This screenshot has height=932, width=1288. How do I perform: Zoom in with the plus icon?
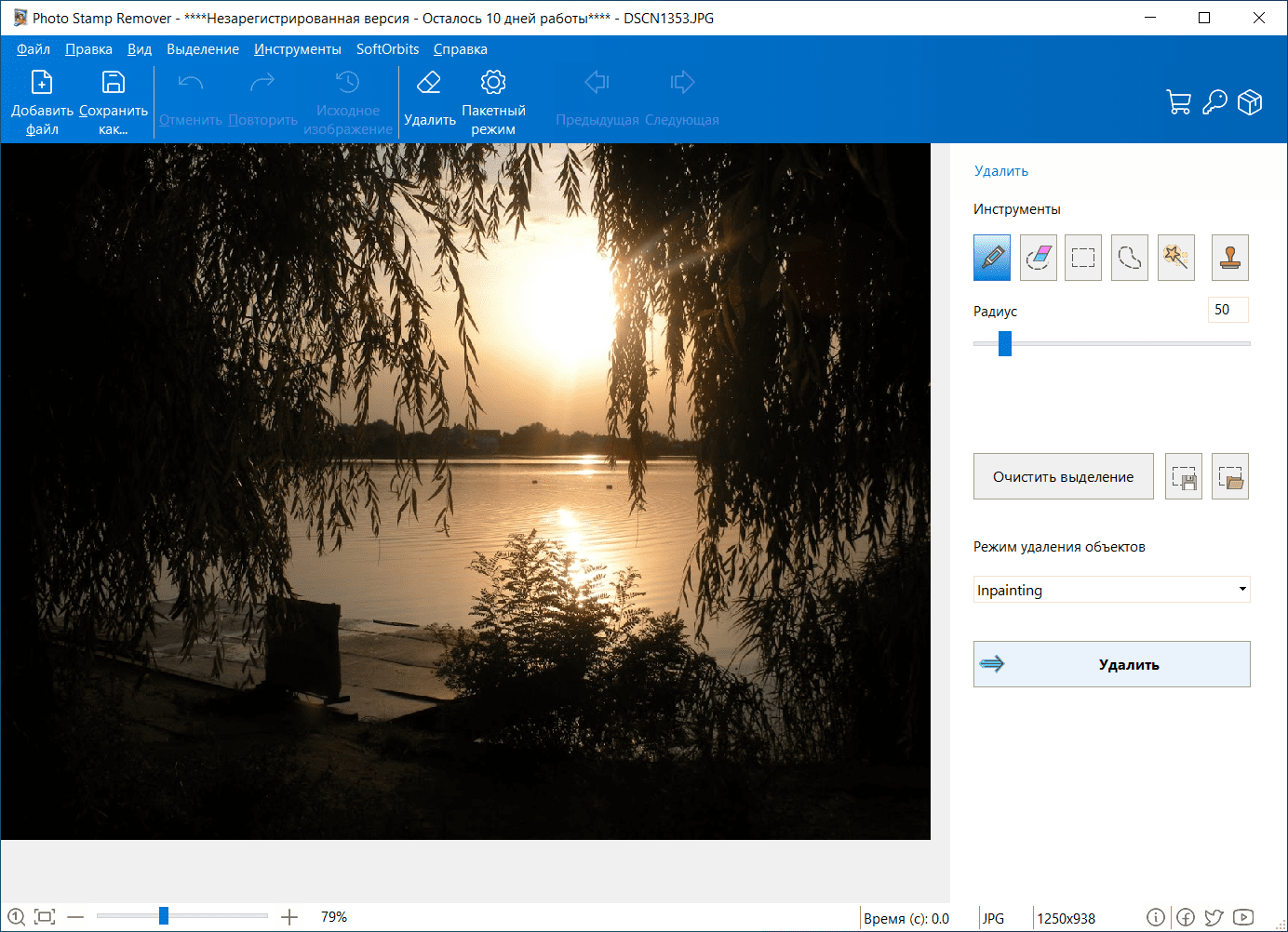pos(289,917)
